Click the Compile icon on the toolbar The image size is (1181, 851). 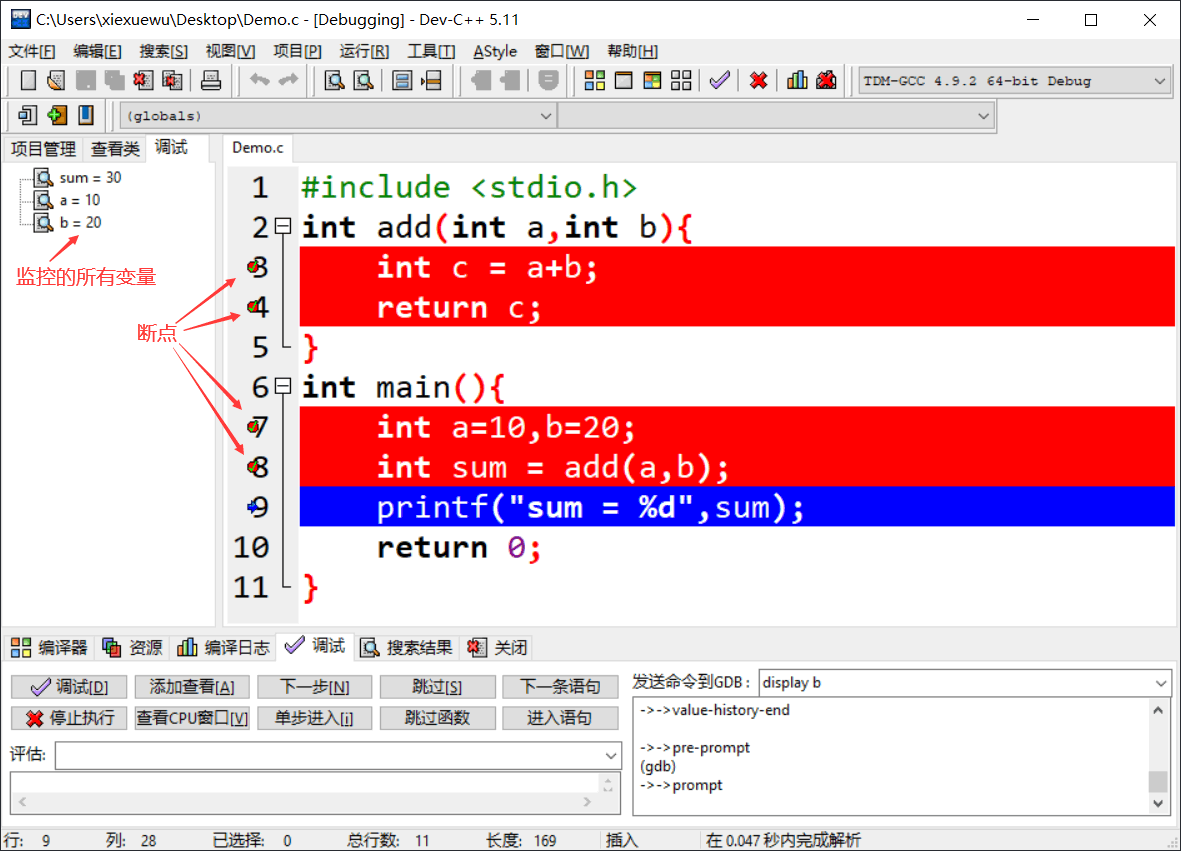(x=594, y=80)
